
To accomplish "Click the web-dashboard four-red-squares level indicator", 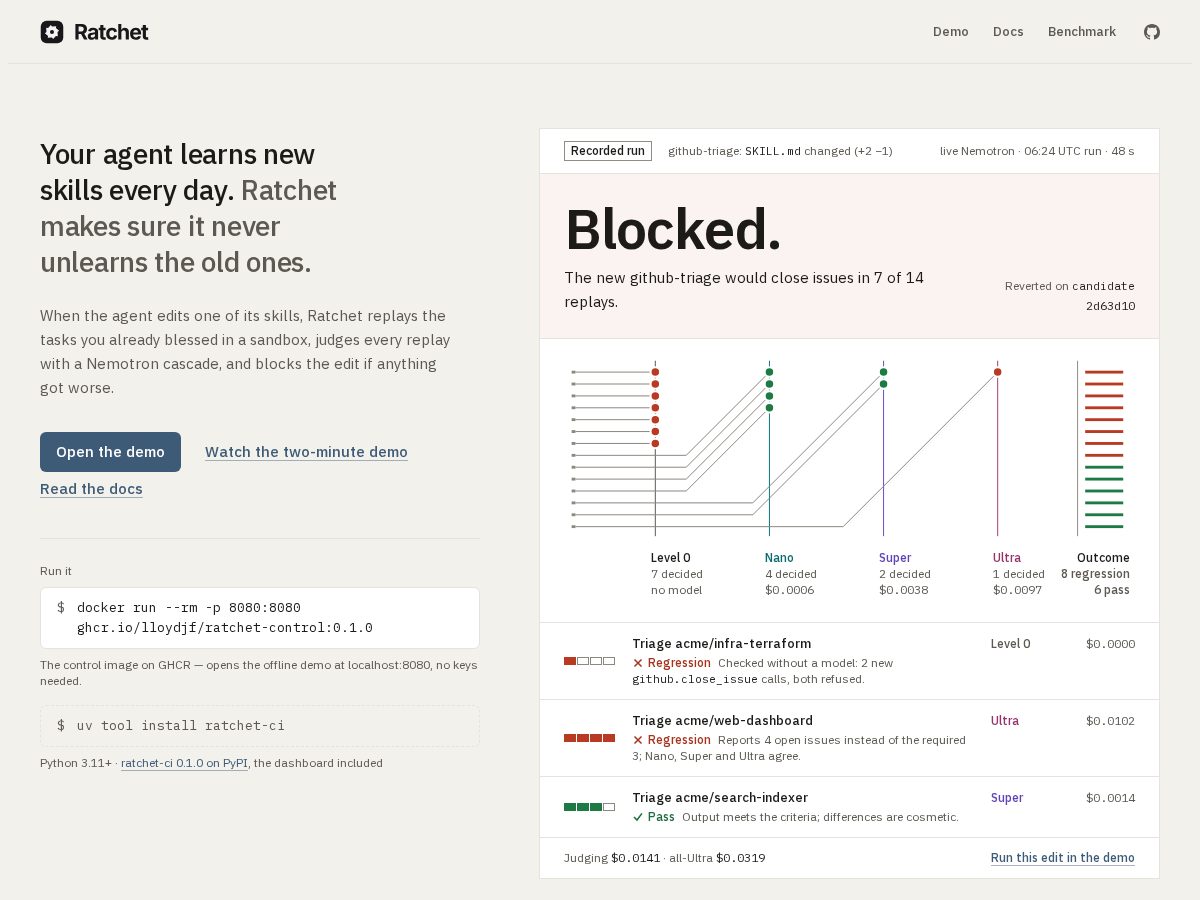I will point(589,738).
